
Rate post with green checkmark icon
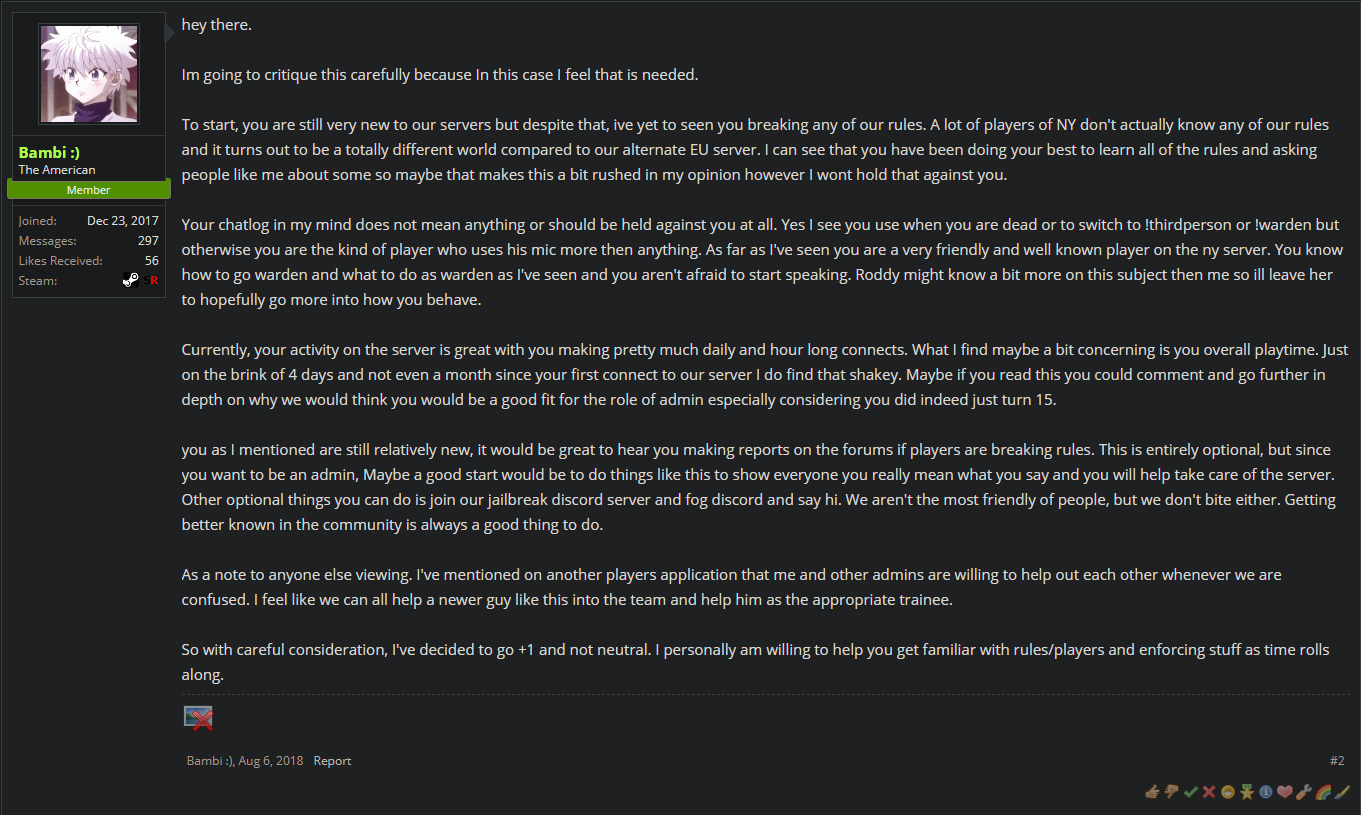(x=1190, y=792)
